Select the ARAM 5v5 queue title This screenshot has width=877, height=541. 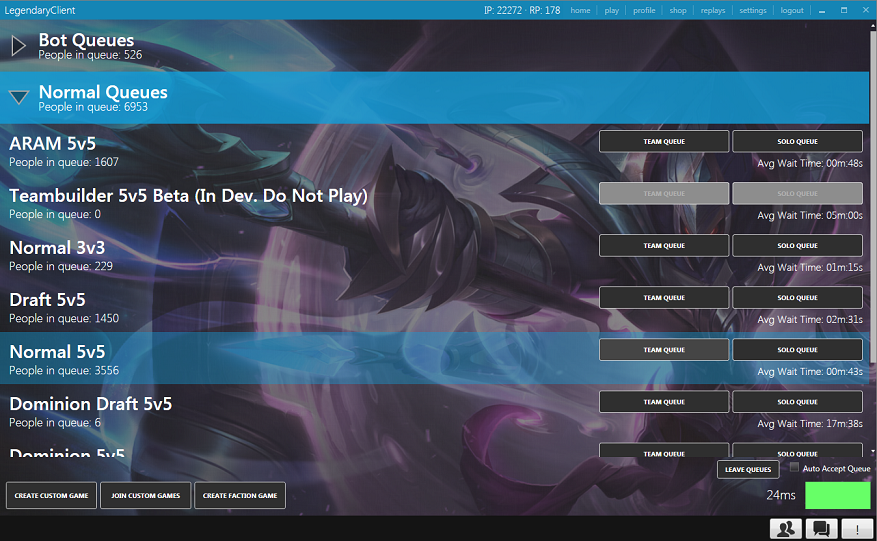point(53,143)
